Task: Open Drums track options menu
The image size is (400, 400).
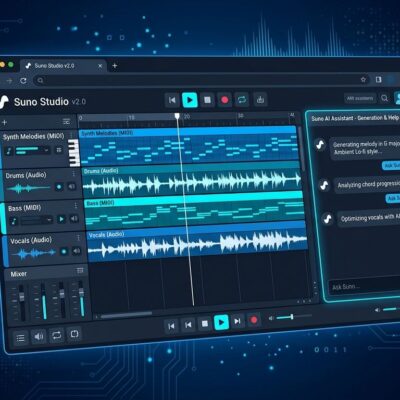Action: pyautogui.click(x=74, y=174)
